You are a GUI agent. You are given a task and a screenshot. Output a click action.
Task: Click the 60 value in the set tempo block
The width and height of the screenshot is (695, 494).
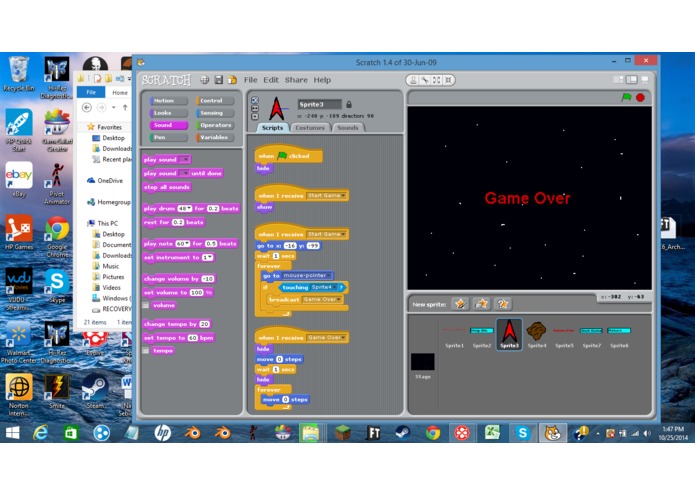pos(192,338)
